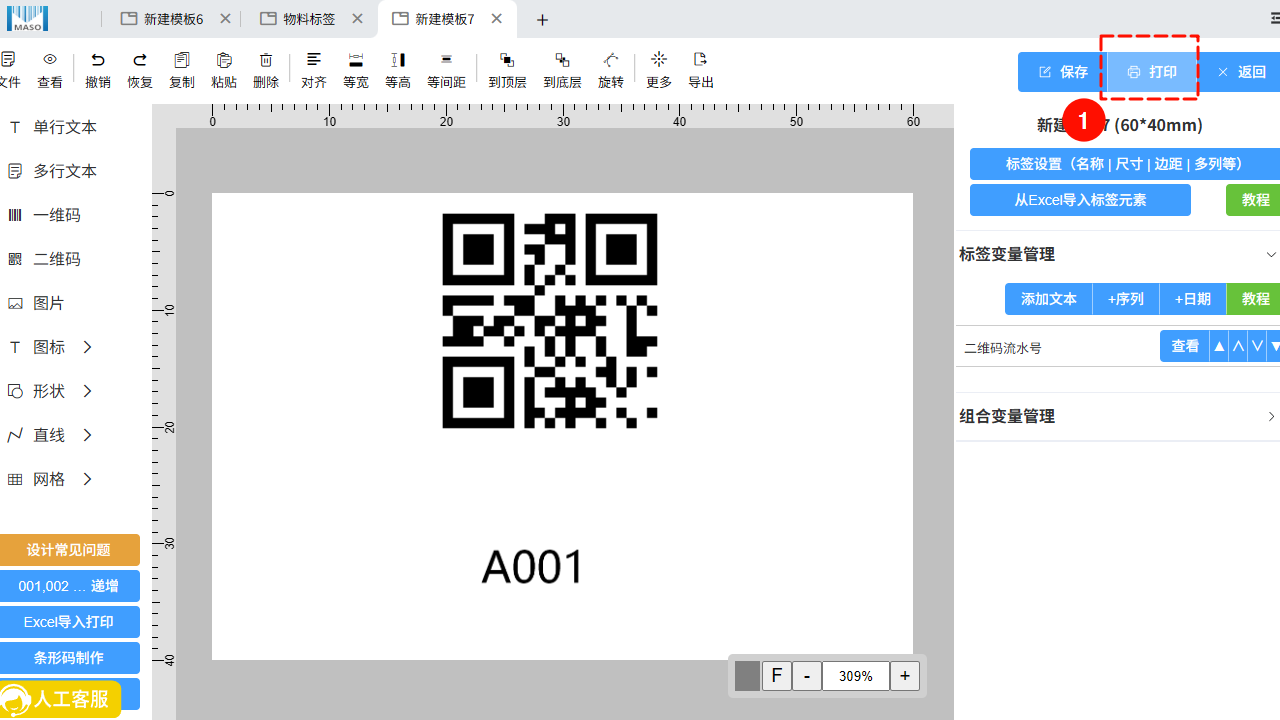Insert a 二维码 QR code element

(44, 259)
